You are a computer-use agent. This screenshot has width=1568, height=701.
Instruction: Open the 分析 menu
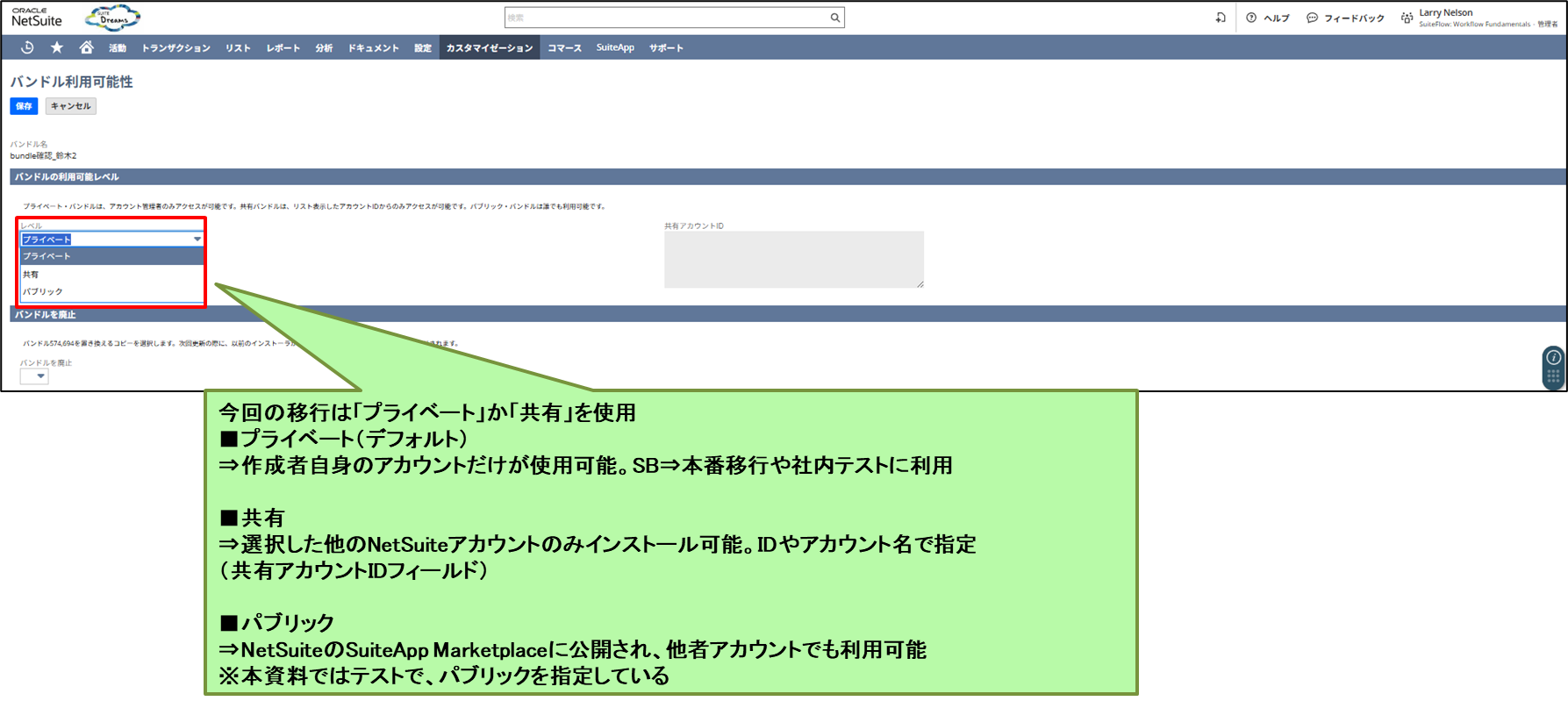(324, 48)
